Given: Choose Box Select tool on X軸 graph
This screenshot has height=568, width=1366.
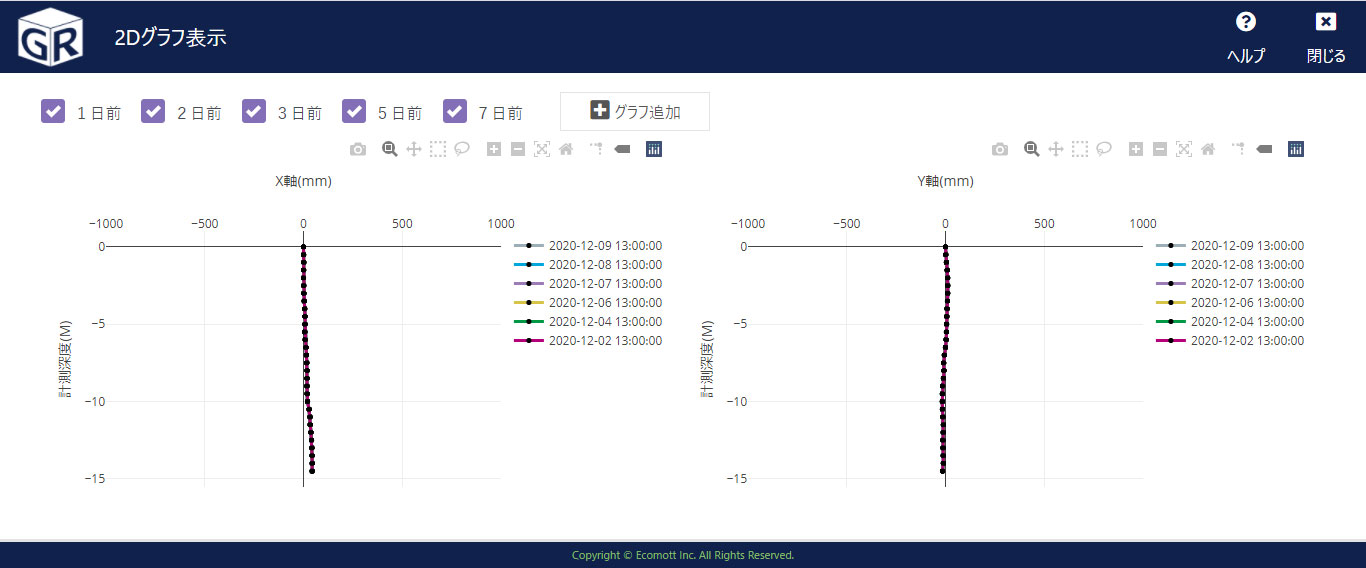Looking at the screenshot, I should click(438, 149).
